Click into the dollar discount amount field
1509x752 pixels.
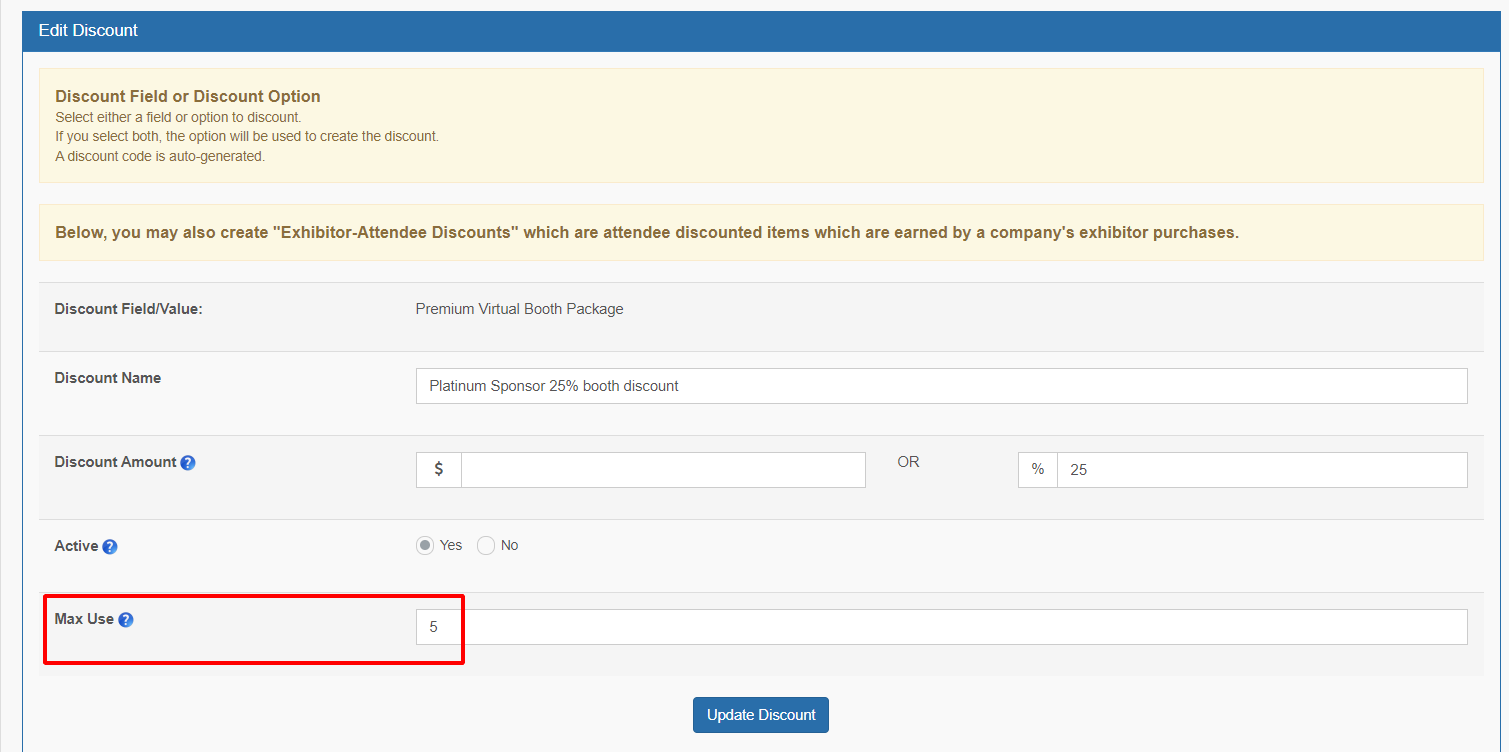(663, 470)
